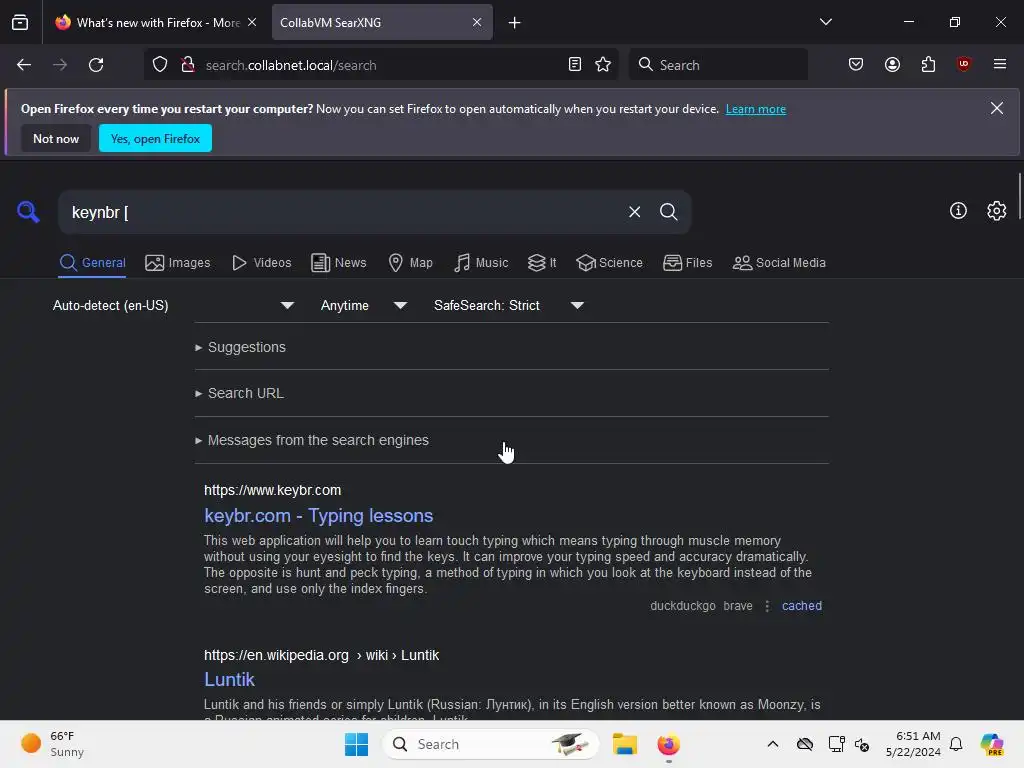Select the Map search category
This screenshot has height=768, width=1024.
tap(411, 263)
